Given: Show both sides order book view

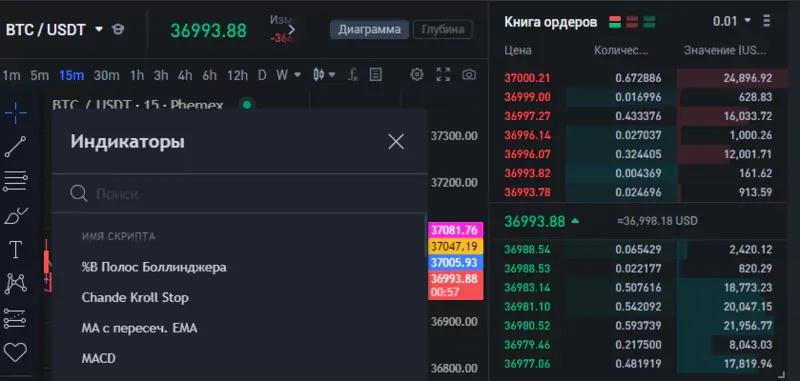Looking at the screenshot, I should pos(615,22).
